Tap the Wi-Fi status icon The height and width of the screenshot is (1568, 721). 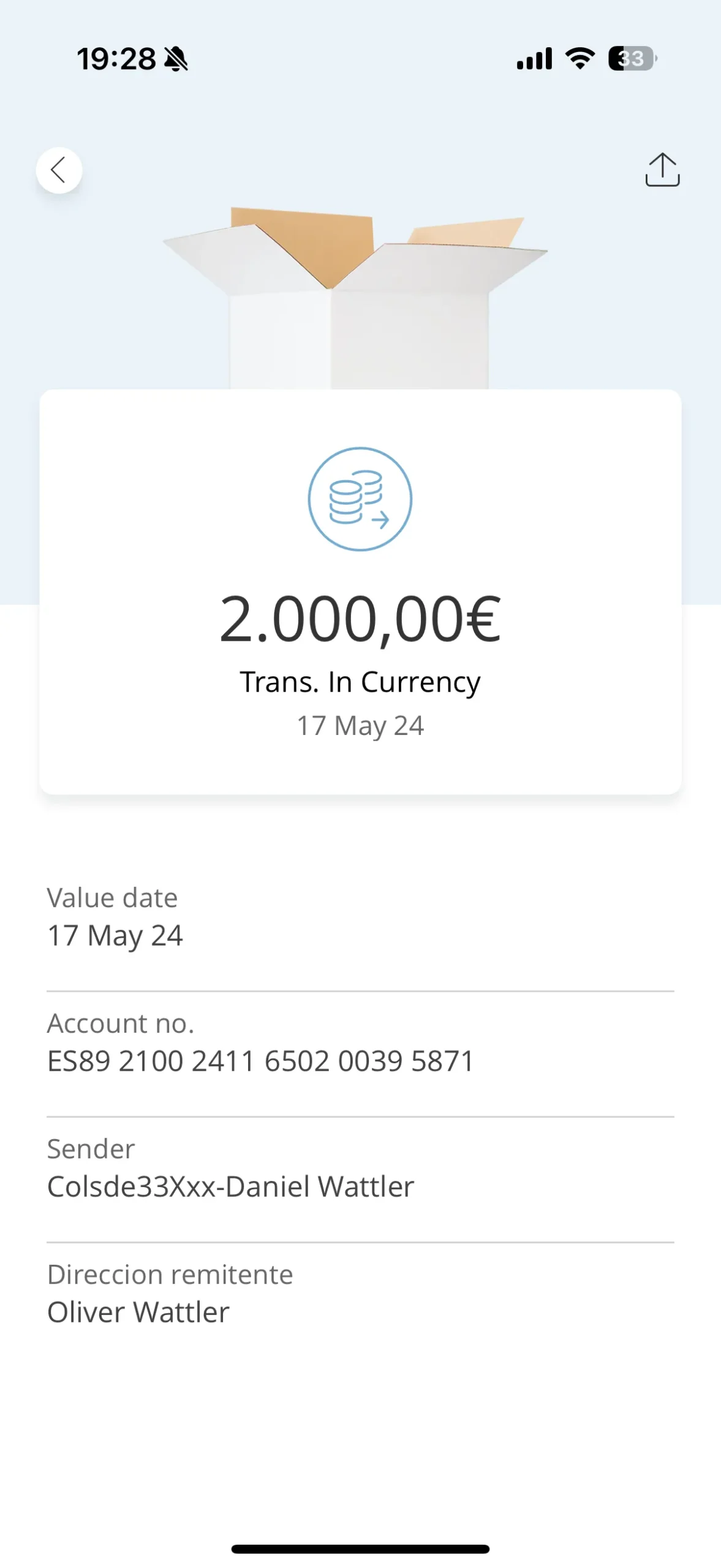579,59
